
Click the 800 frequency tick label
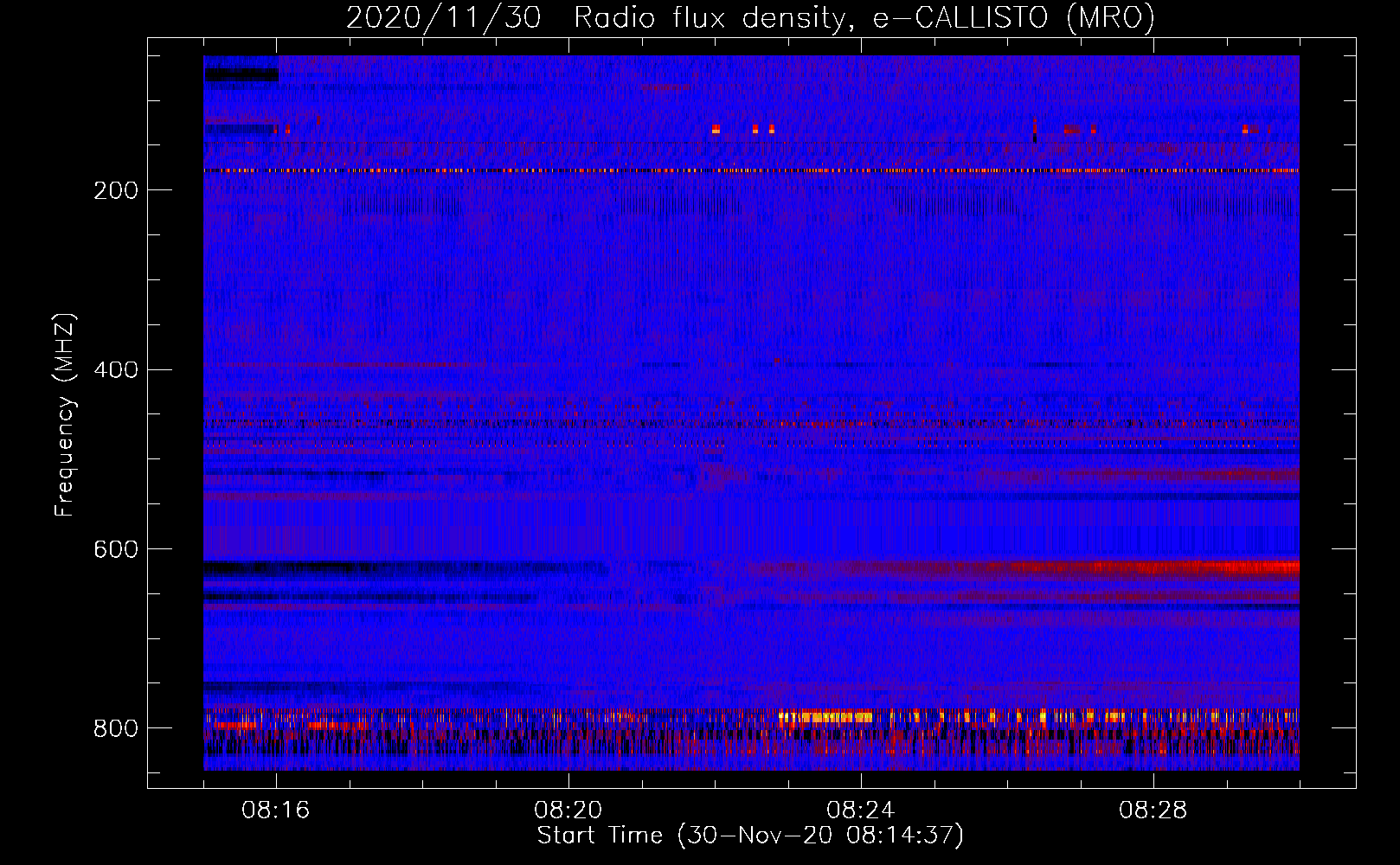[115, 728]
